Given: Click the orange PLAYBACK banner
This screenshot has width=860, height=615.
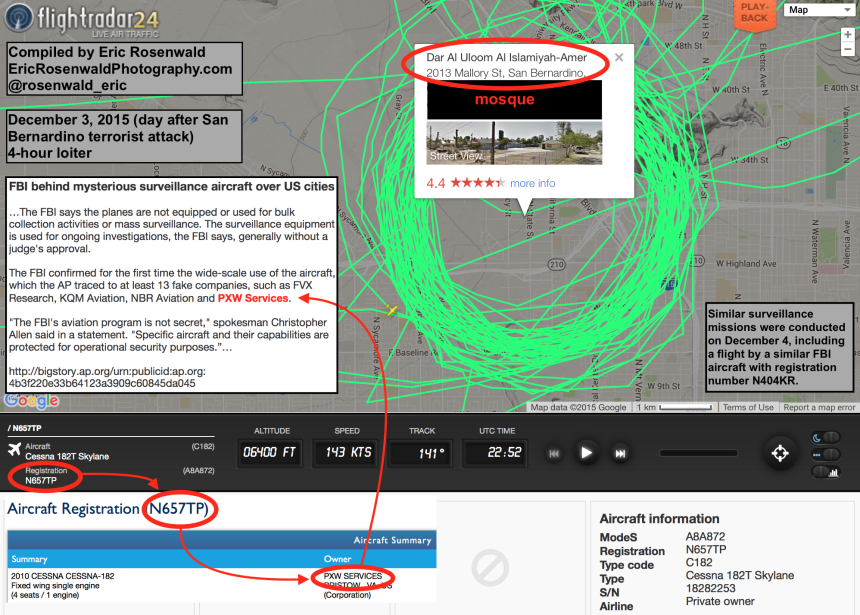Looking at the screenshot, I should (x=754, y=13).
